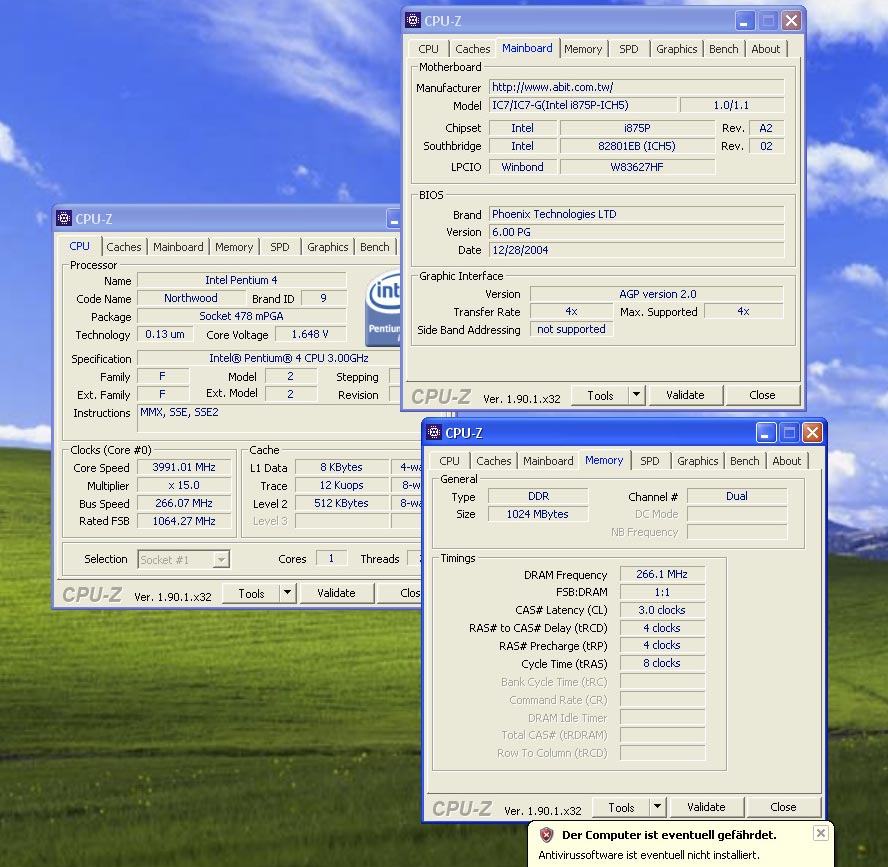Click Close button in Memory window
This screenshot has width=888, height=867.
pos(783,807)
